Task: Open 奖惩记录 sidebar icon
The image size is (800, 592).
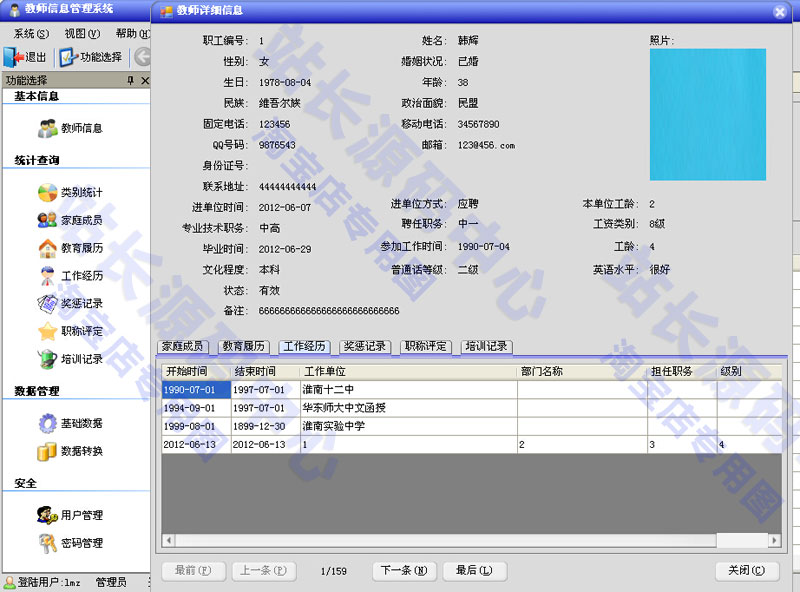Action: (48, 303)
